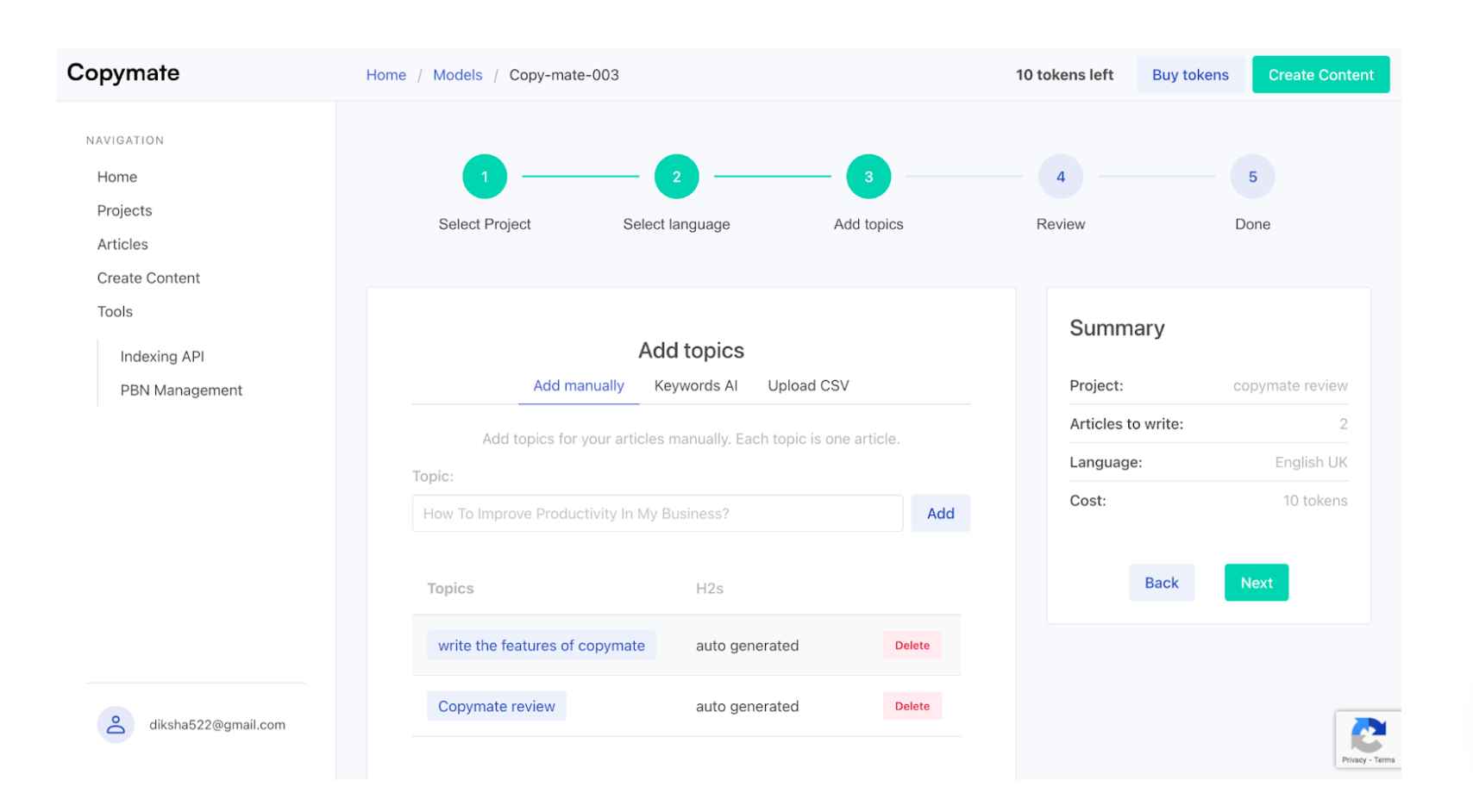Click step 3 Add topics circle

[868, 177]
